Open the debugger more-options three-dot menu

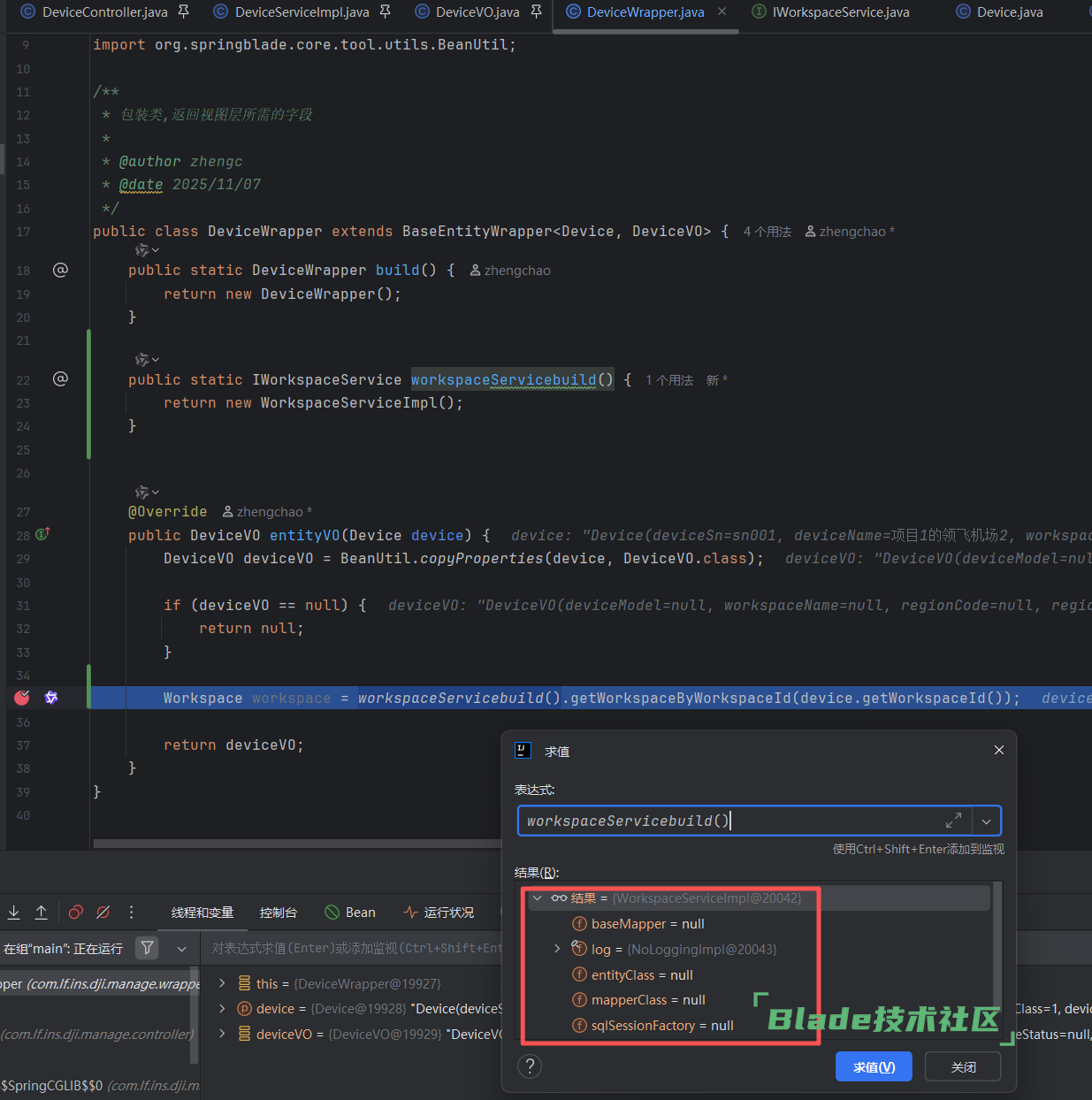(x=131, y=913)
